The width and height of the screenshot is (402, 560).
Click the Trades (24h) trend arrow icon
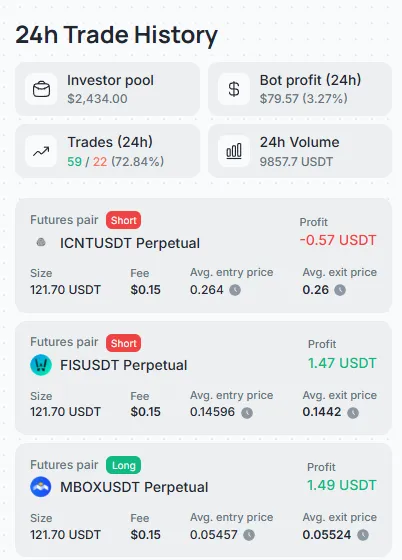[41, 151]
